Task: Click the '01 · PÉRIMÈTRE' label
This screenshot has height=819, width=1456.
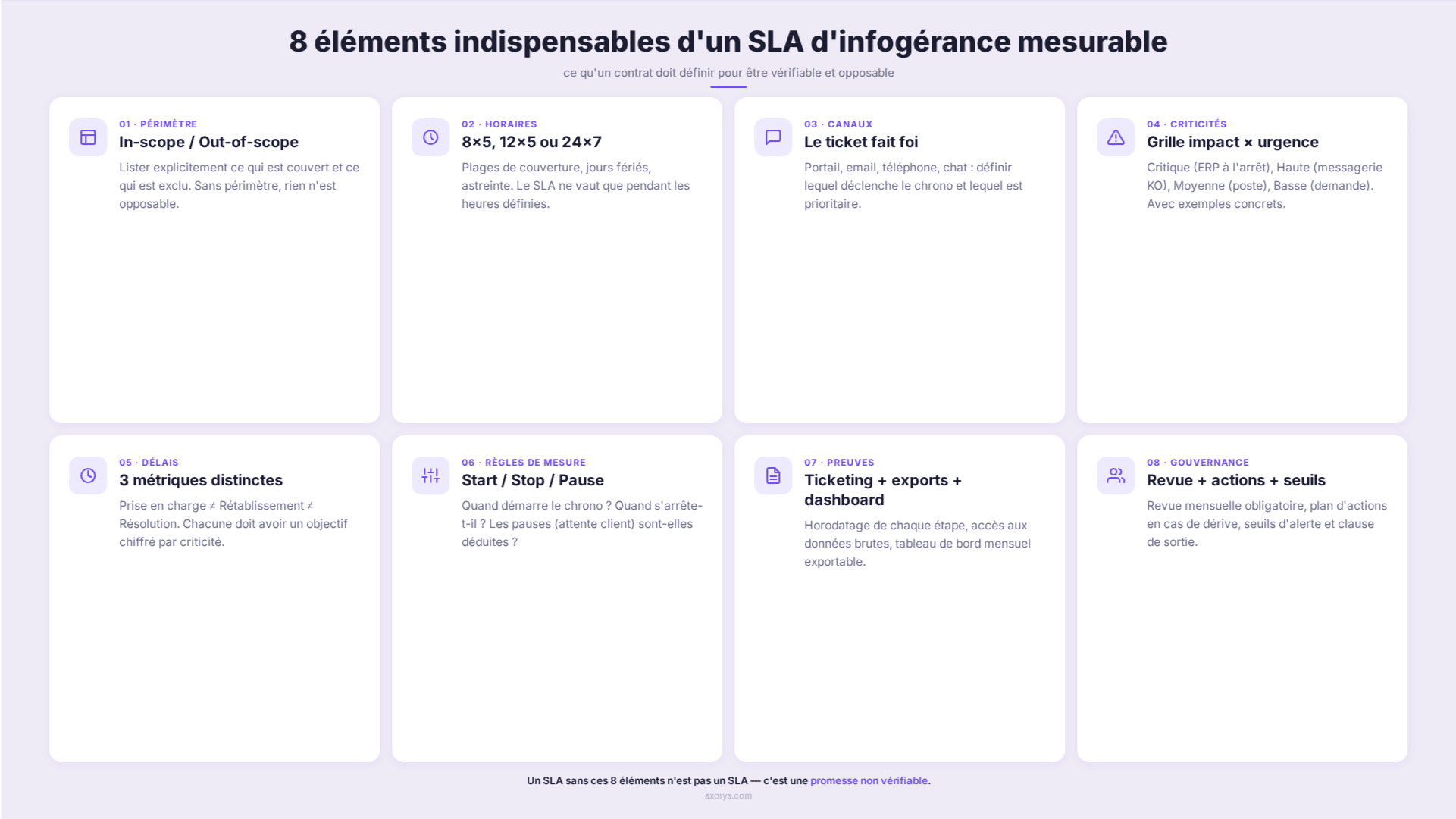Action: pos(158,124)
